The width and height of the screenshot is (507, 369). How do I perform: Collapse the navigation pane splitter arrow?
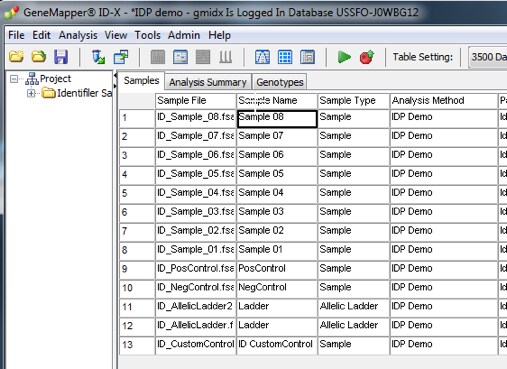point(115,76)
